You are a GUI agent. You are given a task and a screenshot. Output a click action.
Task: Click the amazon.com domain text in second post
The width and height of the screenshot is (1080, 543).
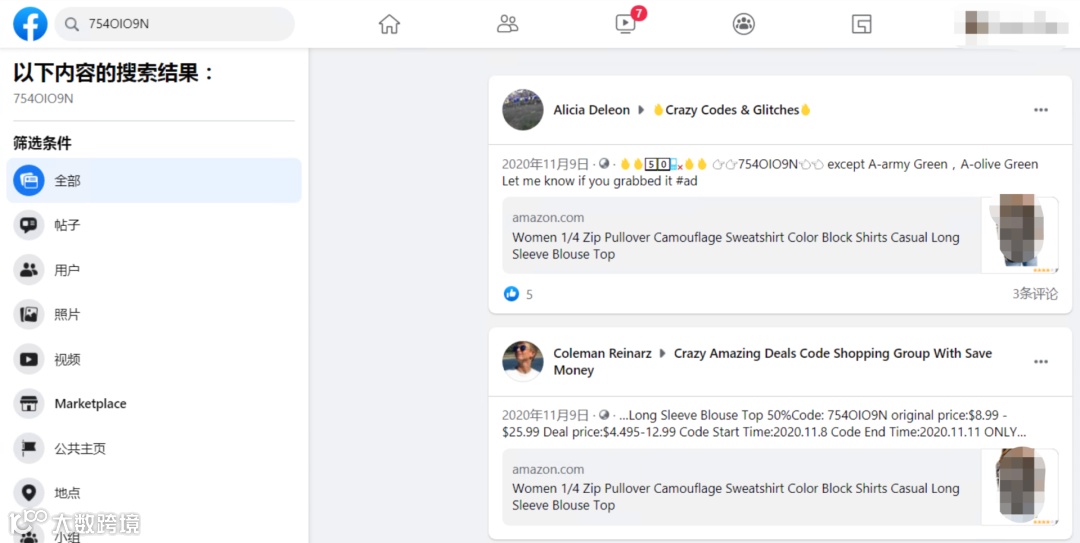point(548,470)
